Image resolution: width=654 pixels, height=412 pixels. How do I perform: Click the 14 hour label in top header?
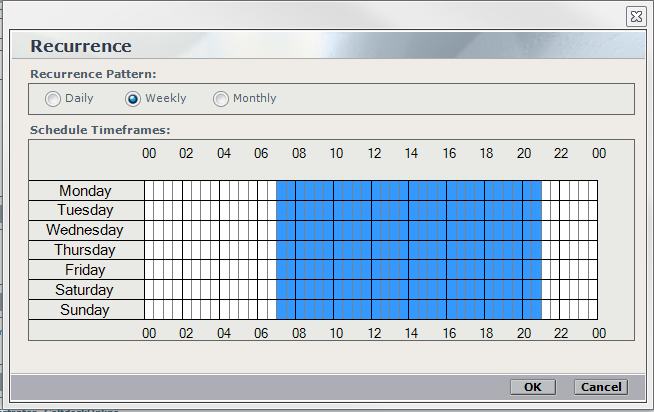412,154
